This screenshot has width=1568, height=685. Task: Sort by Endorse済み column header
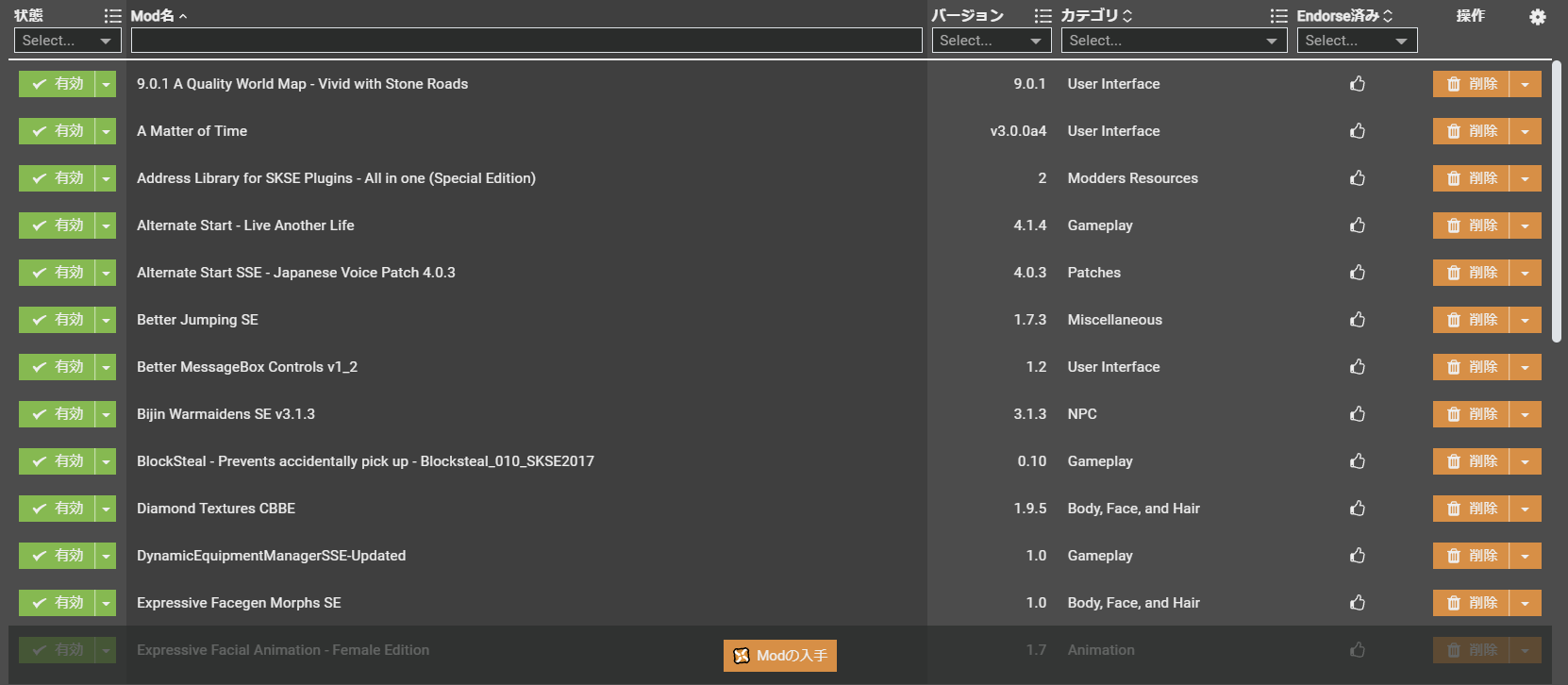tap(1344, 16)
